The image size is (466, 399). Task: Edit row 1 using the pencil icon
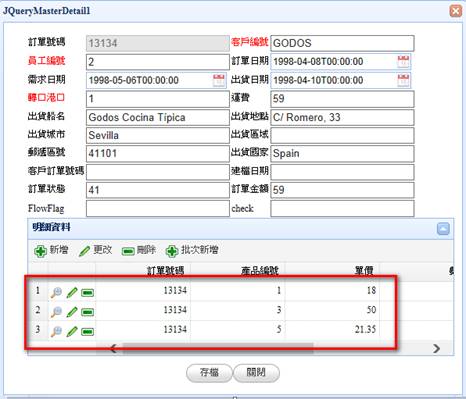tap(72, 292)
